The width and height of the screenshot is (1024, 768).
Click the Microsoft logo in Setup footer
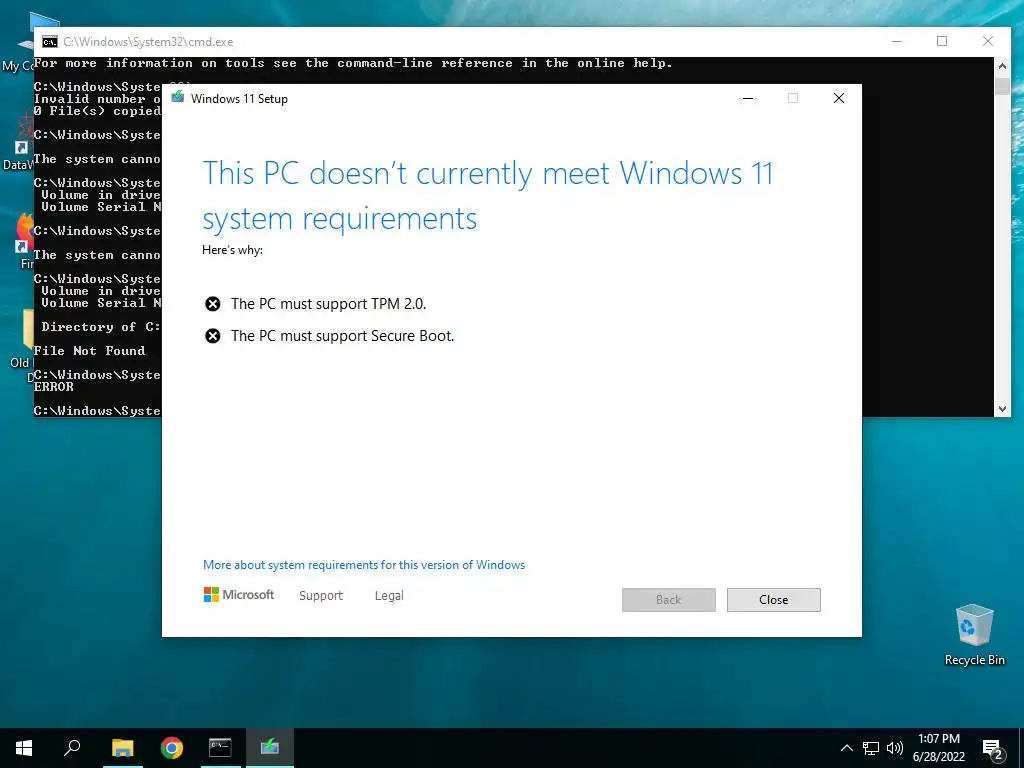pyautogui.click(x=239, y=595)
